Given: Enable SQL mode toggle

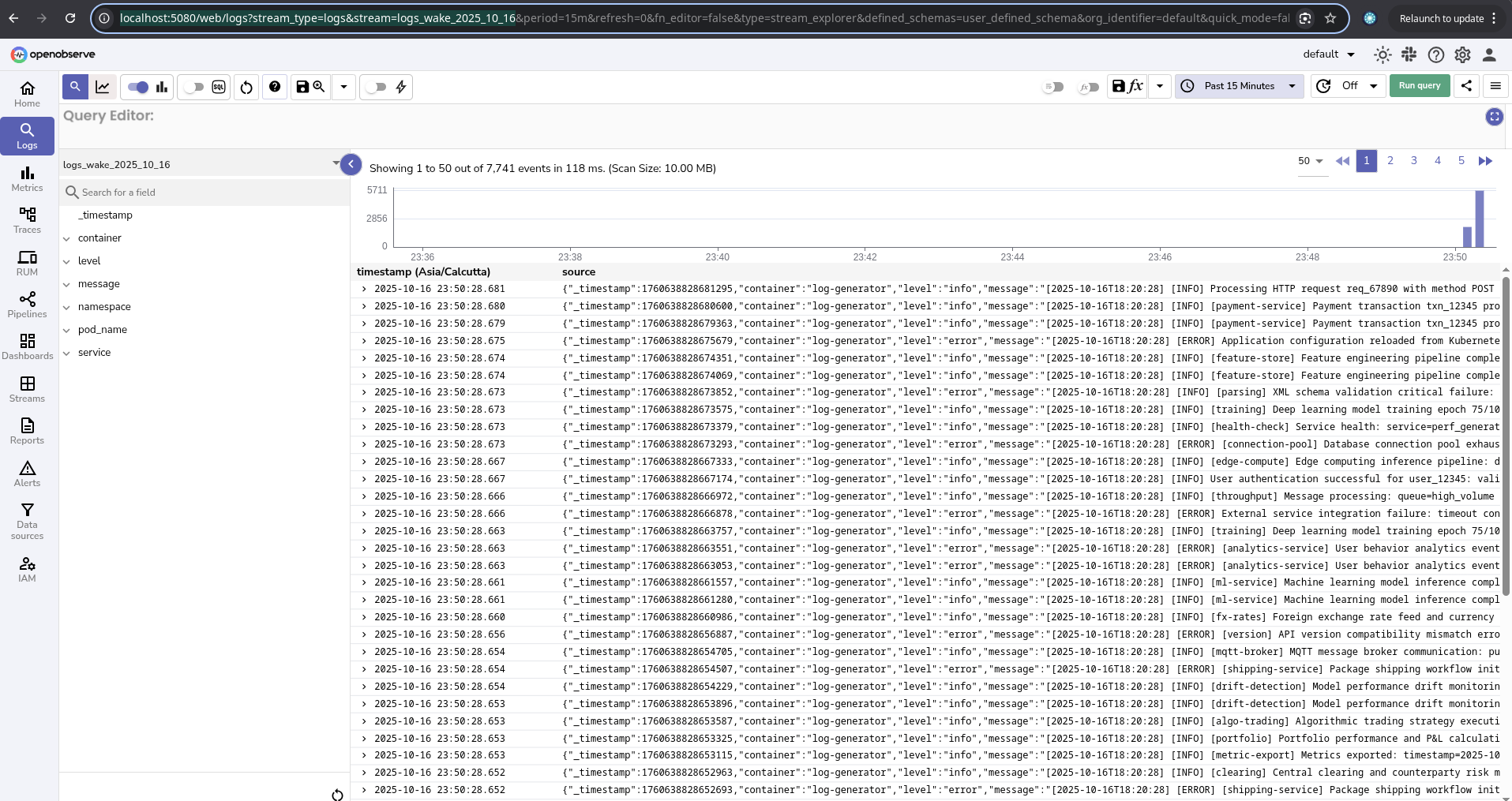Looking at the screenshot, I should pyautogui.click(x=194, y=87).
